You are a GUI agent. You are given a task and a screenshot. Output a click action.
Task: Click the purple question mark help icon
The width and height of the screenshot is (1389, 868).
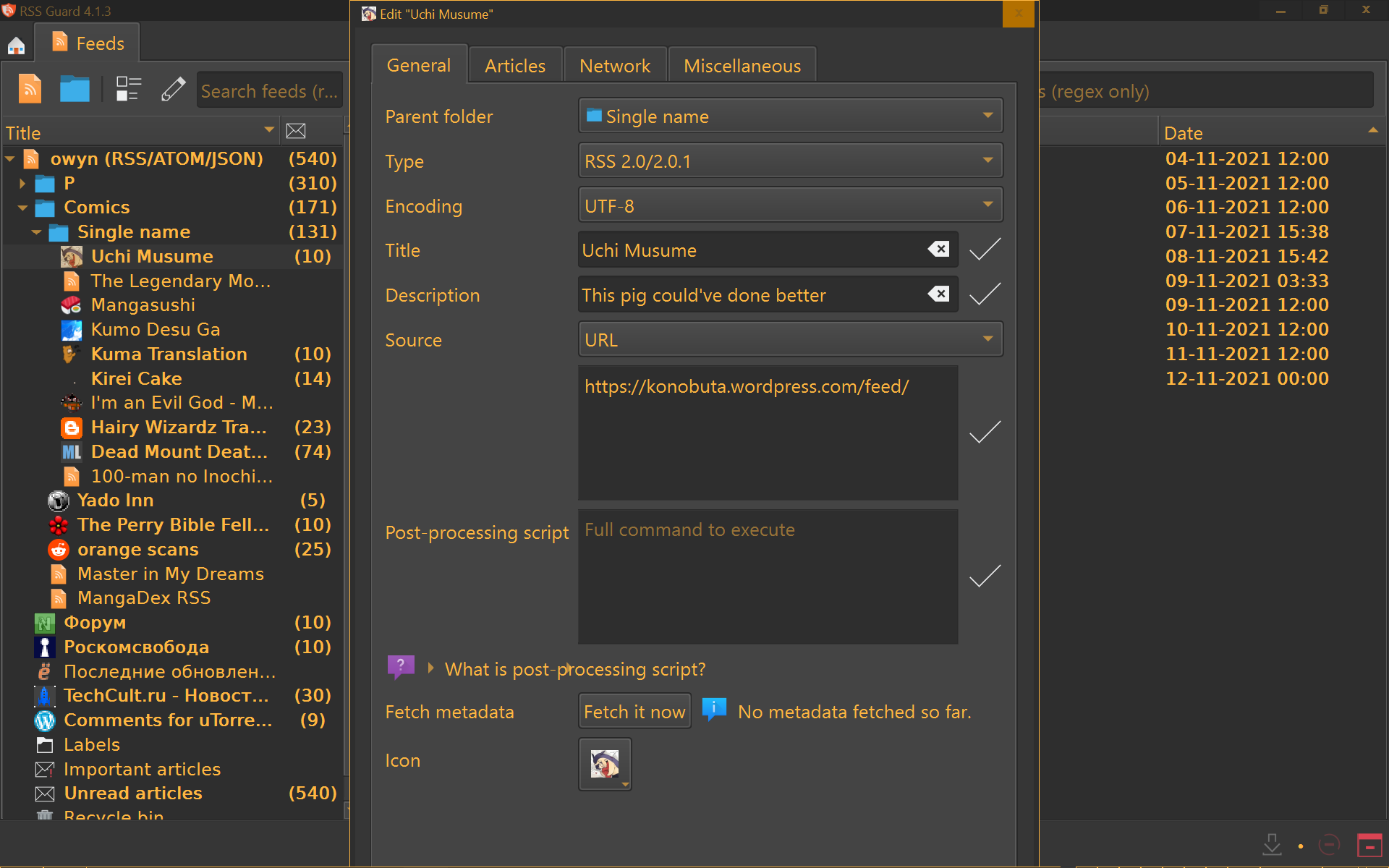tap(401, 666)
